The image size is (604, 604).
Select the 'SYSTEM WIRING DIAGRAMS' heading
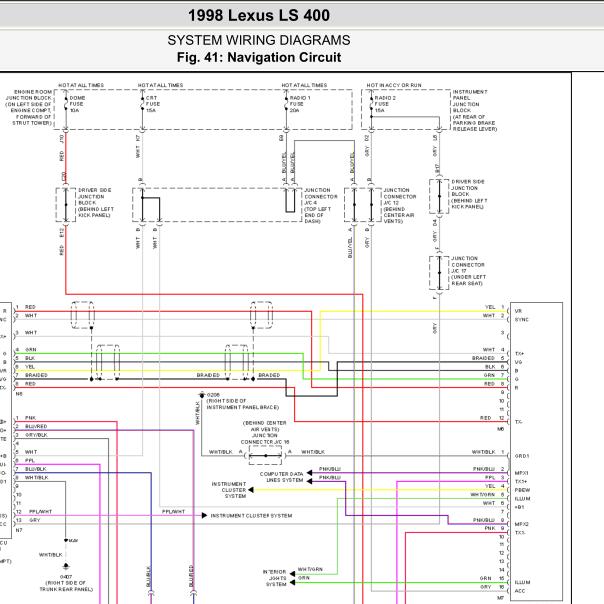coord(258,40)
